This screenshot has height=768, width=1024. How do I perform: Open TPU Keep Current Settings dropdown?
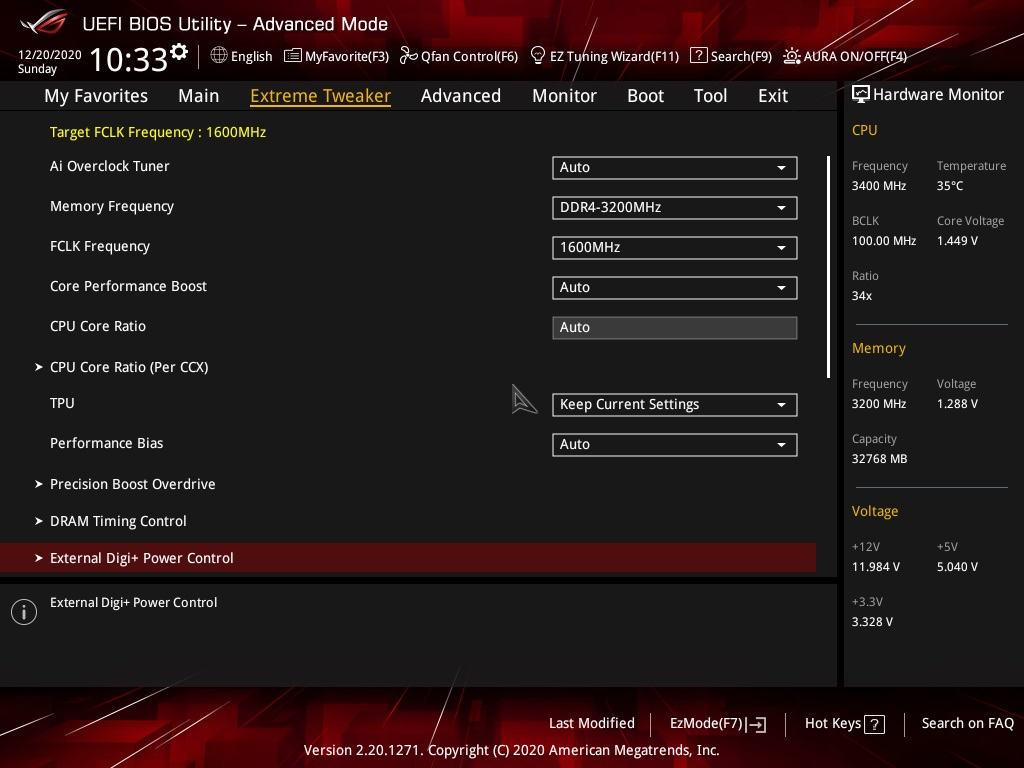click(675, 405)
